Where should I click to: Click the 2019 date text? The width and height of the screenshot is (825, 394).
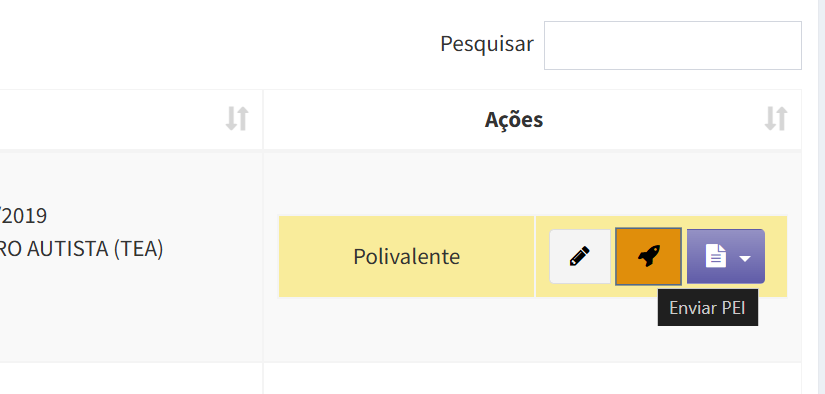click(25, 216)
